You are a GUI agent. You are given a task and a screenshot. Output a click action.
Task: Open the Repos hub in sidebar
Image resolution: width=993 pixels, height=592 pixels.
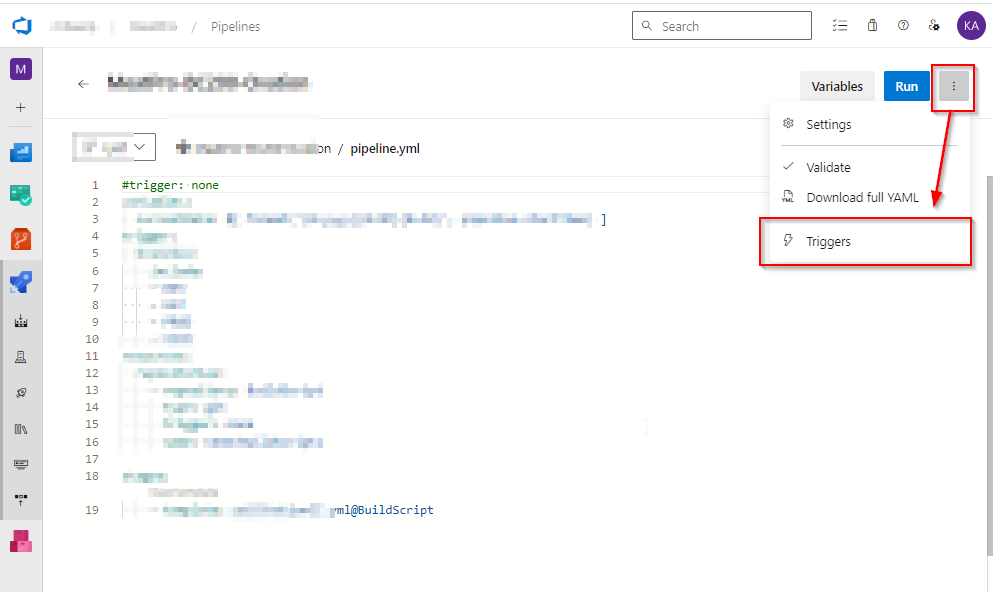tap(21, 239)
